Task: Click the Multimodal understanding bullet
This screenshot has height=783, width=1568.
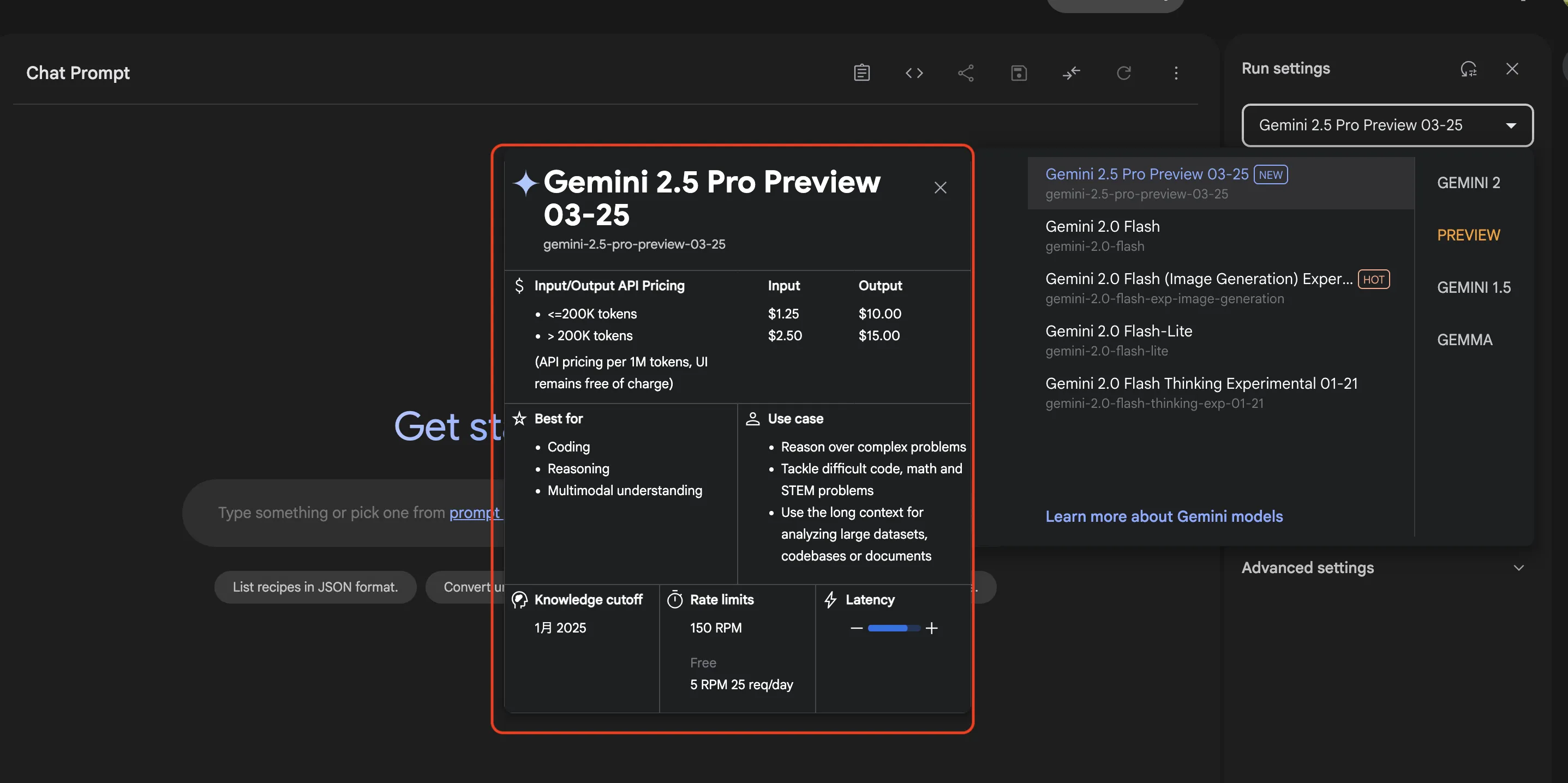Action: point(625,490)
